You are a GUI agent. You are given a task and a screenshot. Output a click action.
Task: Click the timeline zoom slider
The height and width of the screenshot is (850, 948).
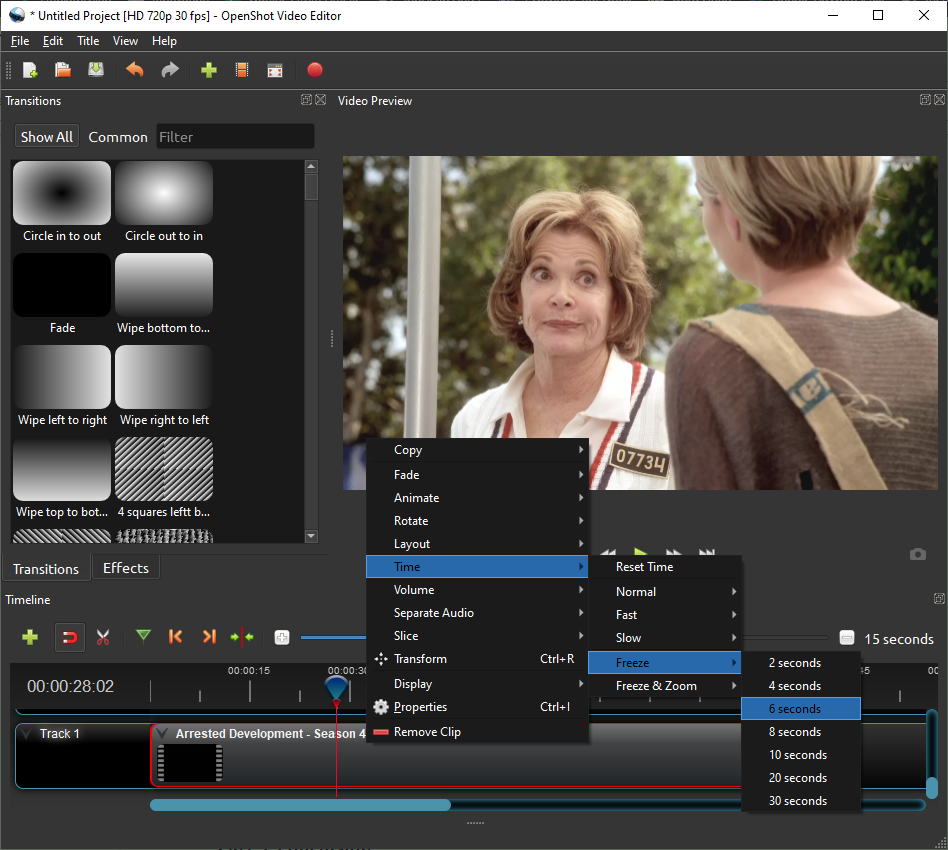coord(563,637)
